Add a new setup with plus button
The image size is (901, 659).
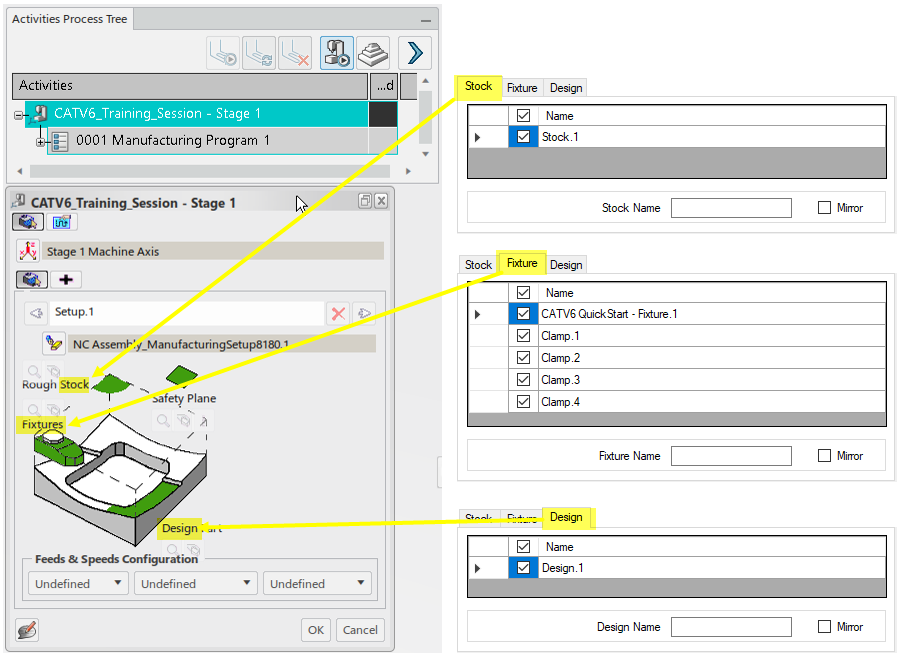[x=66, y=279]
